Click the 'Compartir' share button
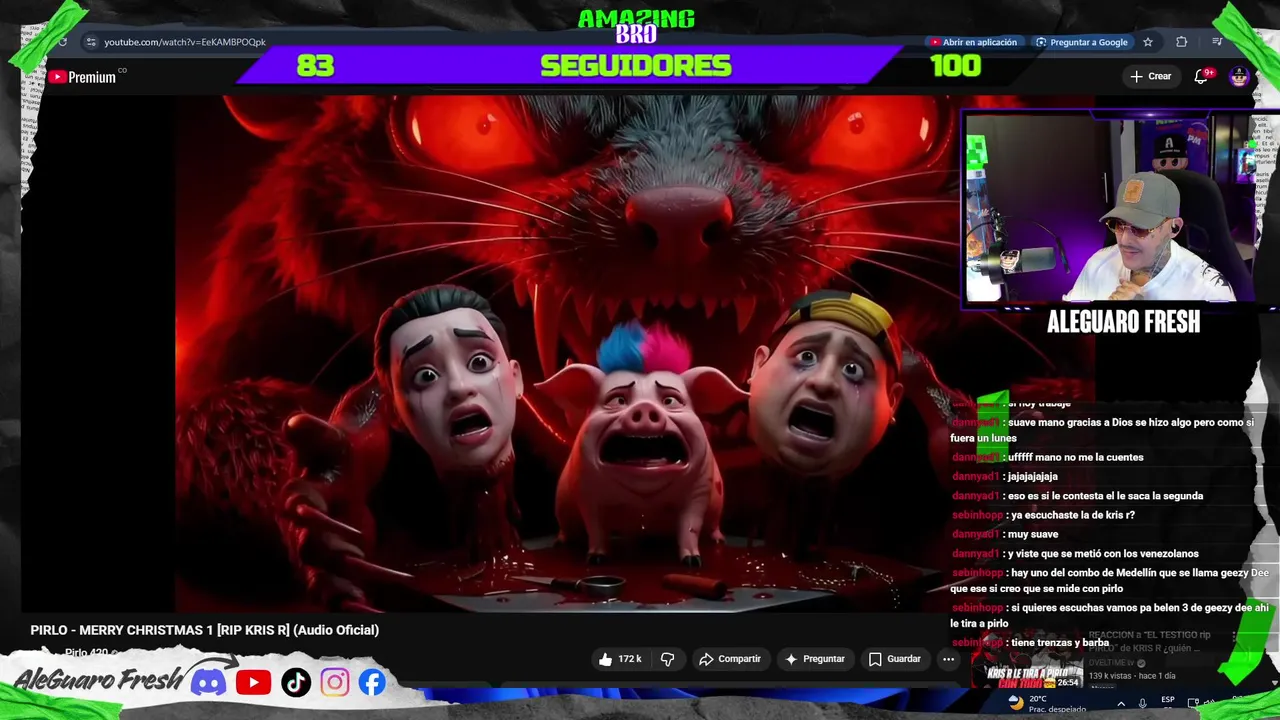This screenshot has height=720, width=1280. 730,659
